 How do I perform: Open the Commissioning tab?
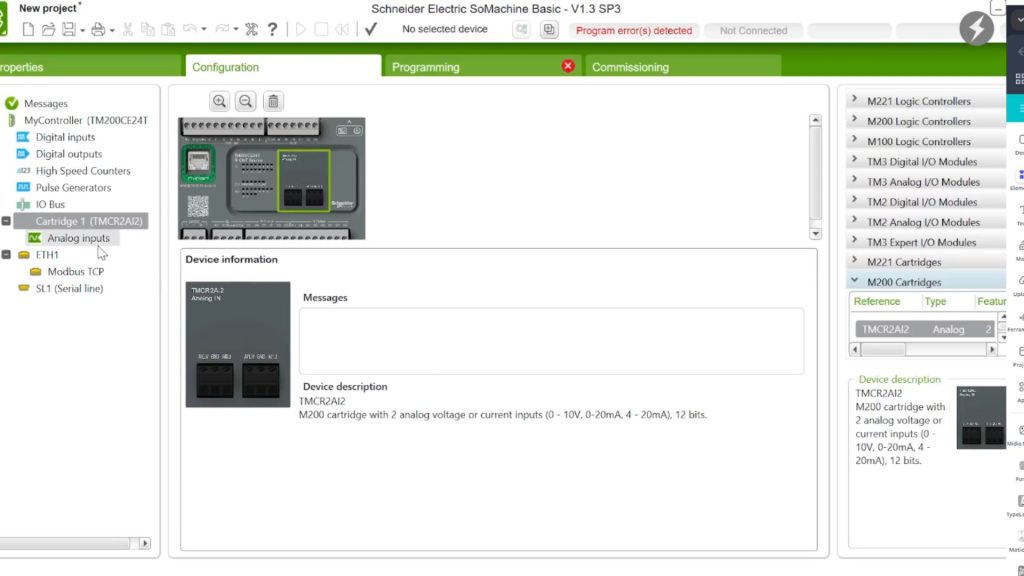coord(630,67)
